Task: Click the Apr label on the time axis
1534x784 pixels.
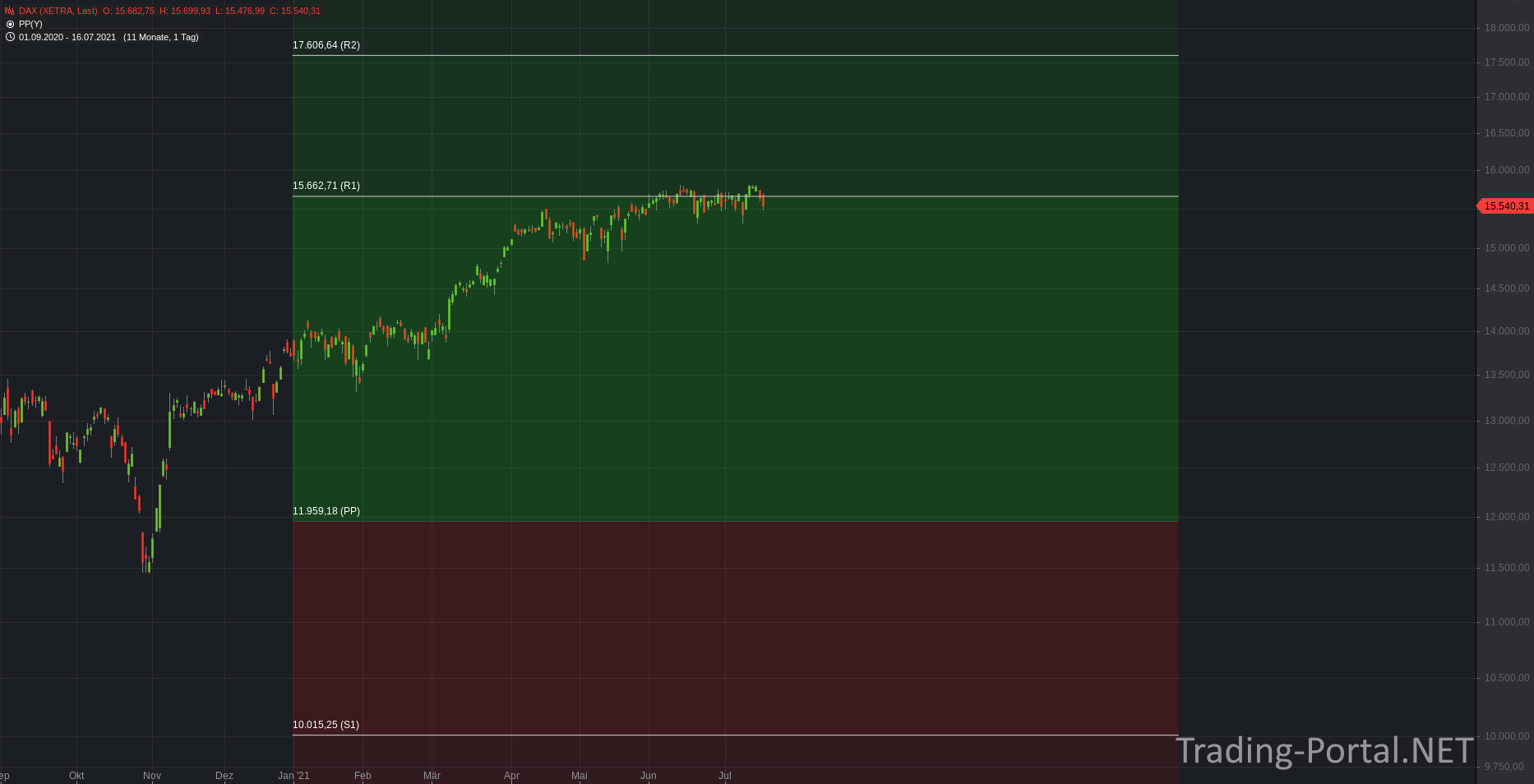Action: [x=511, y=776]
